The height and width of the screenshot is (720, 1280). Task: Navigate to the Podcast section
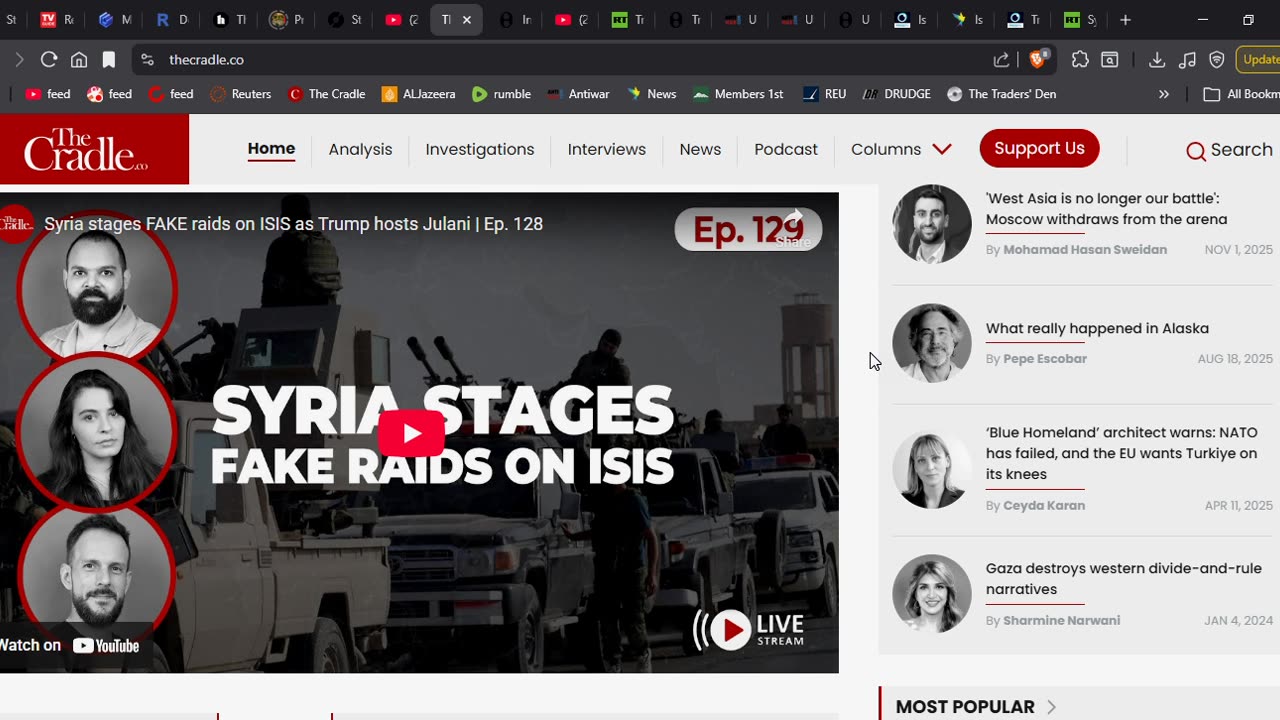pos(786,149)
